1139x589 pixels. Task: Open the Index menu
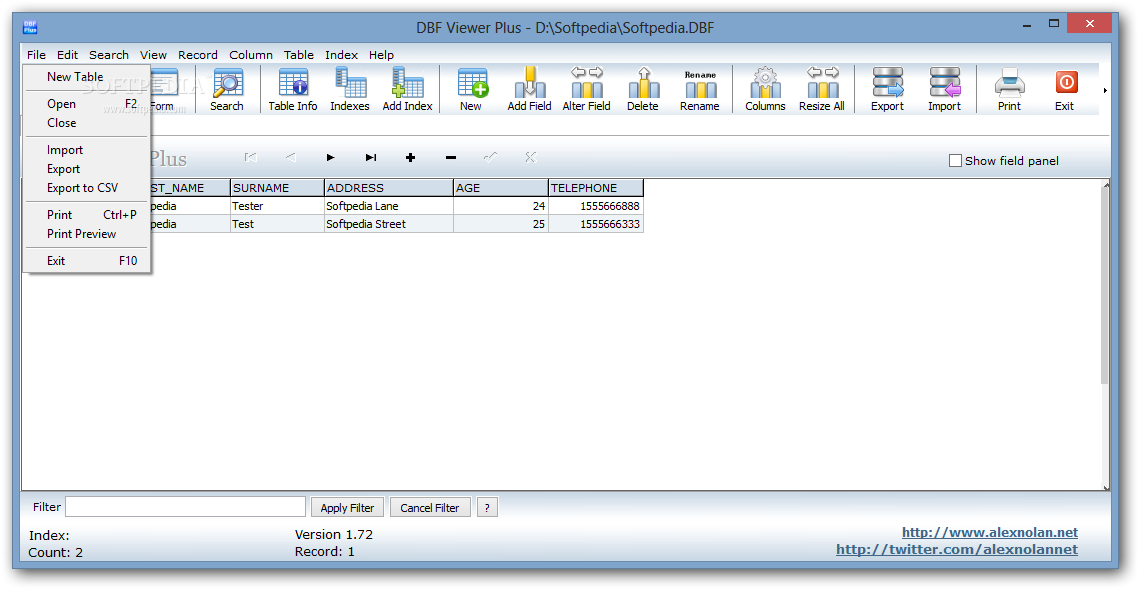click(341, 54)
